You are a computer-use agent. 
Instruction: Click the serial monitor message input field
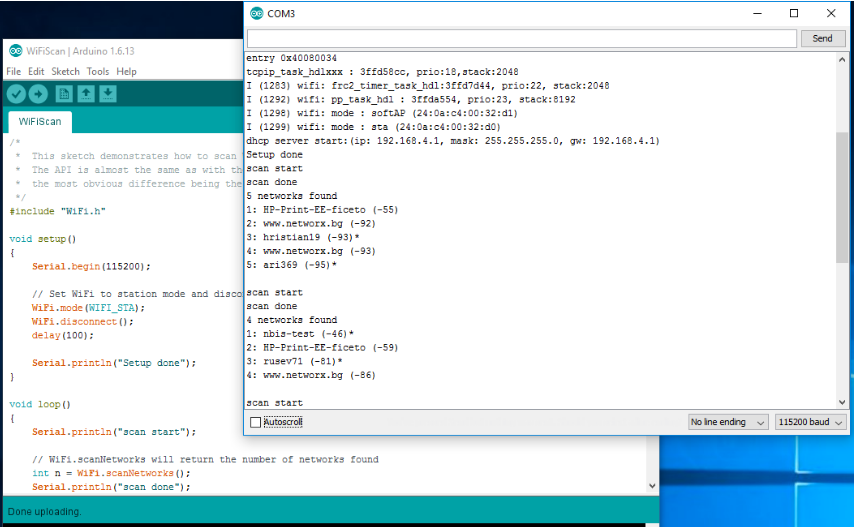click(522, 38)
